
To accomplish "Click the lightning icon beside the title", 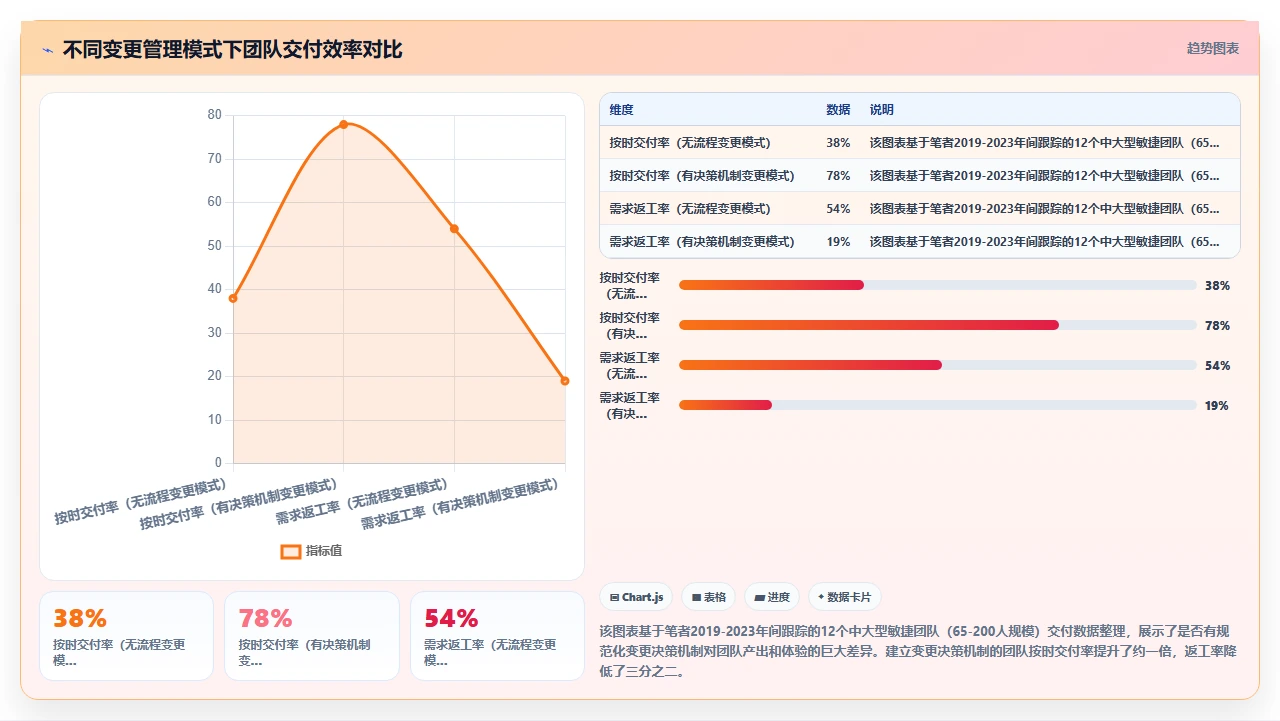I will (x=47, y=50).
